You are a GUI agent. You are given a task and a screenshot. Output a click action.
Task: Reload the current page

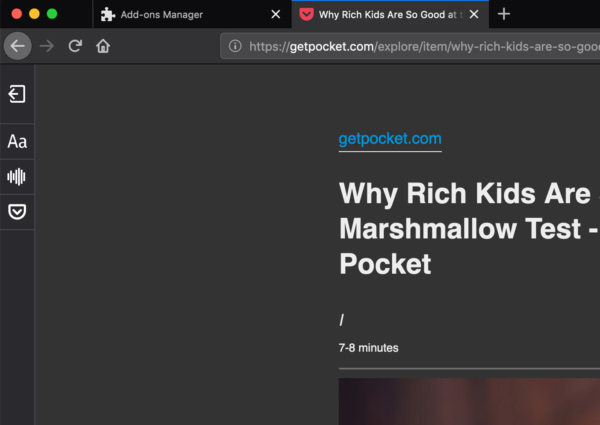(x=75, y=46)
